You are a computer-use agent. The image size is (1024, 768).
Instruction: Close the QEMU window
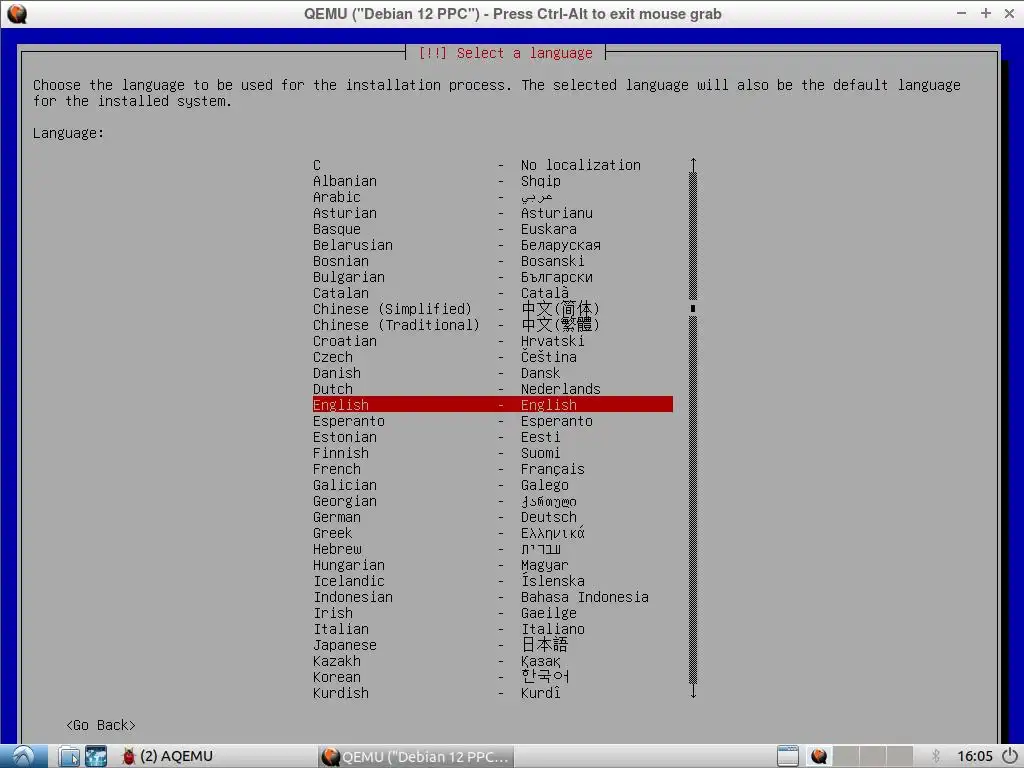[x=1009, y=13]
